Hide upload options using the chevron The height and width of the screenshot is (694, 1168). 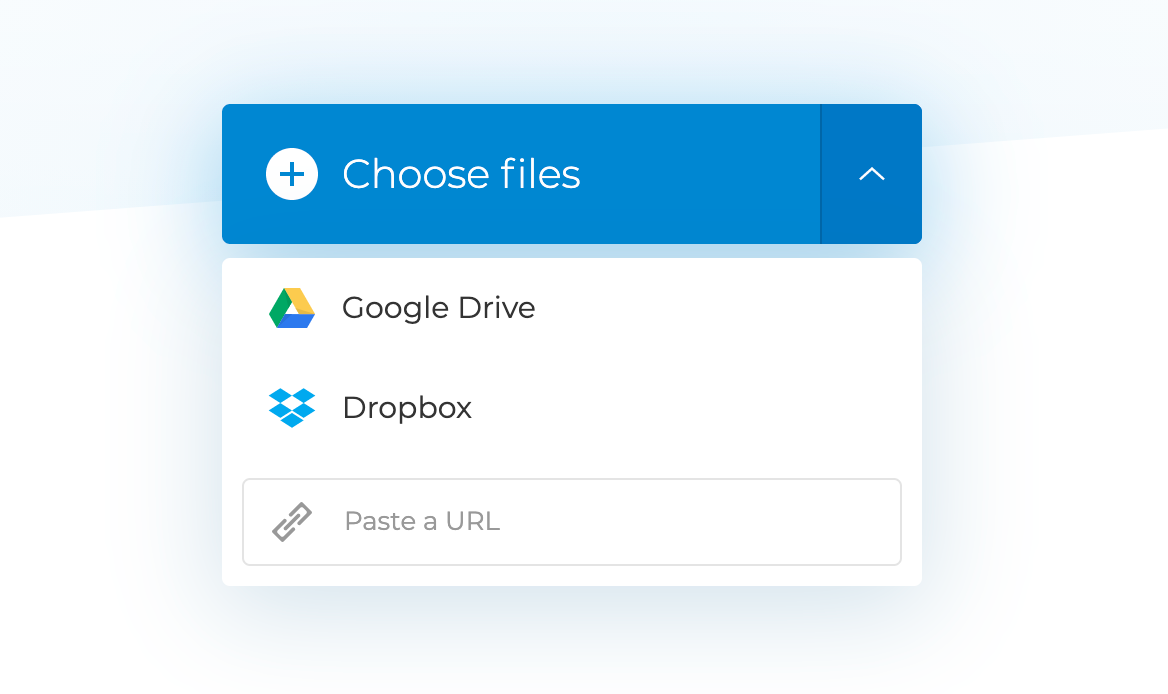point(871,175)
